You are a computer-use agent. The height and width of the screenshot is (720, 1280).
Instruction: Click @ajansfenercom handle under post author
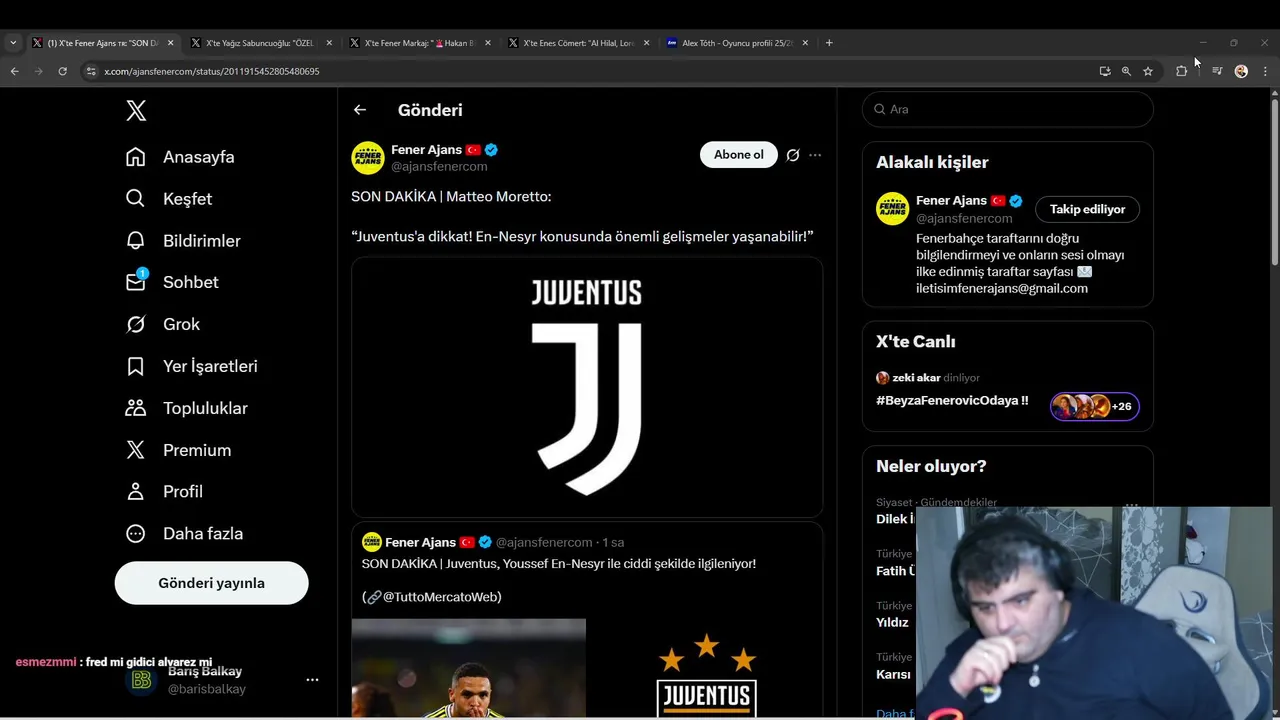(439, 166)
